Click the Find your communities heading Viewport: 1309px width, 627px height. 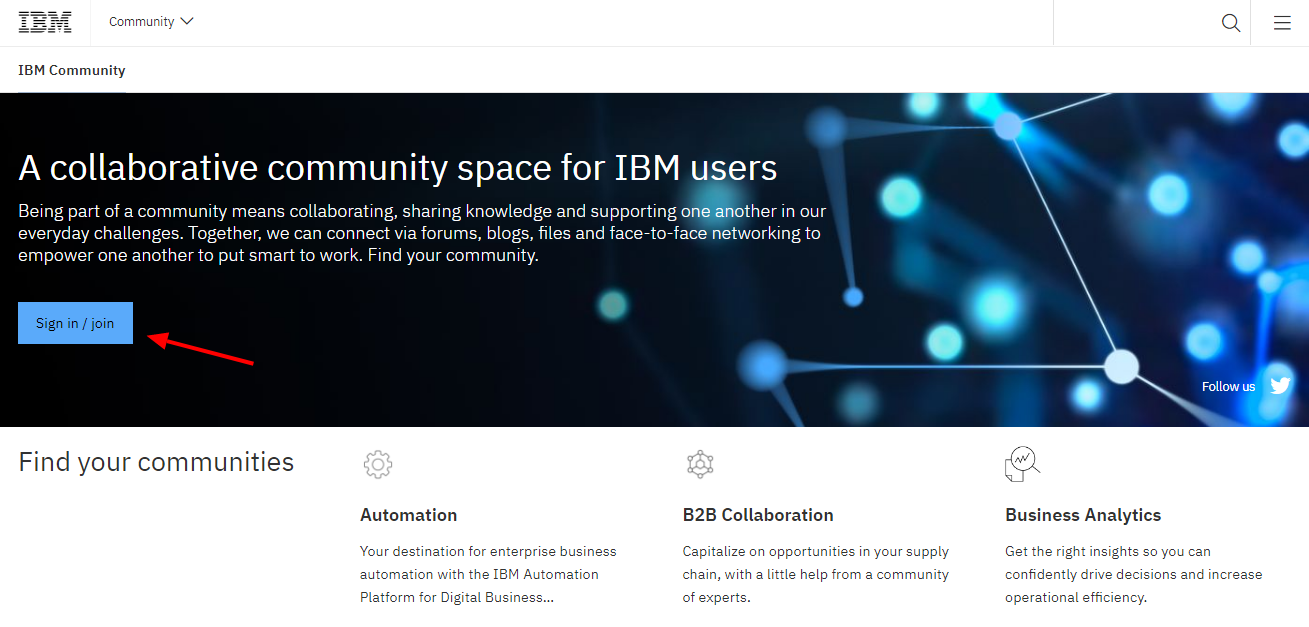pos(156,461)
